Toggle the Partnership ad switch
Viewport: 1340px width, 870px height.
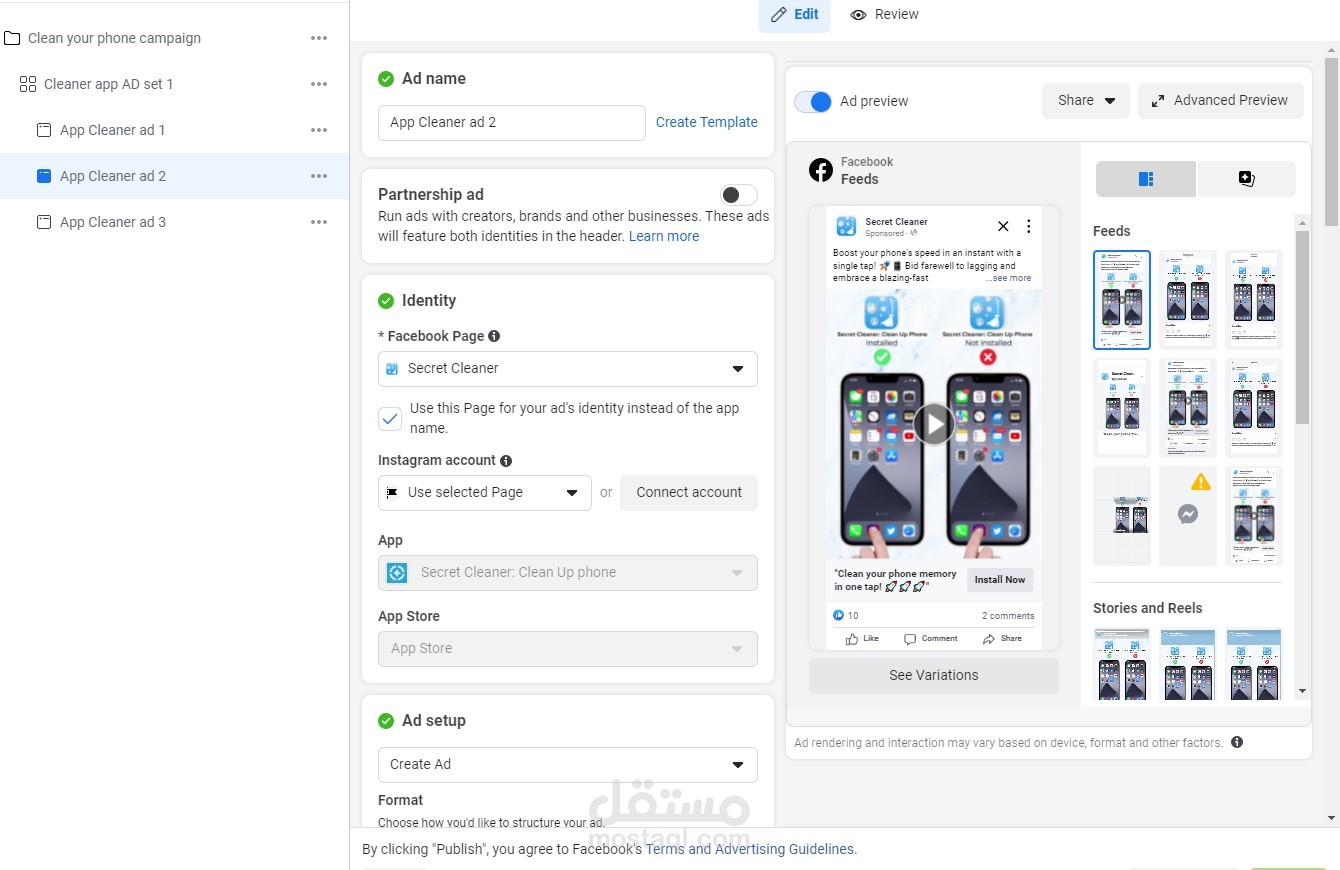738,195
